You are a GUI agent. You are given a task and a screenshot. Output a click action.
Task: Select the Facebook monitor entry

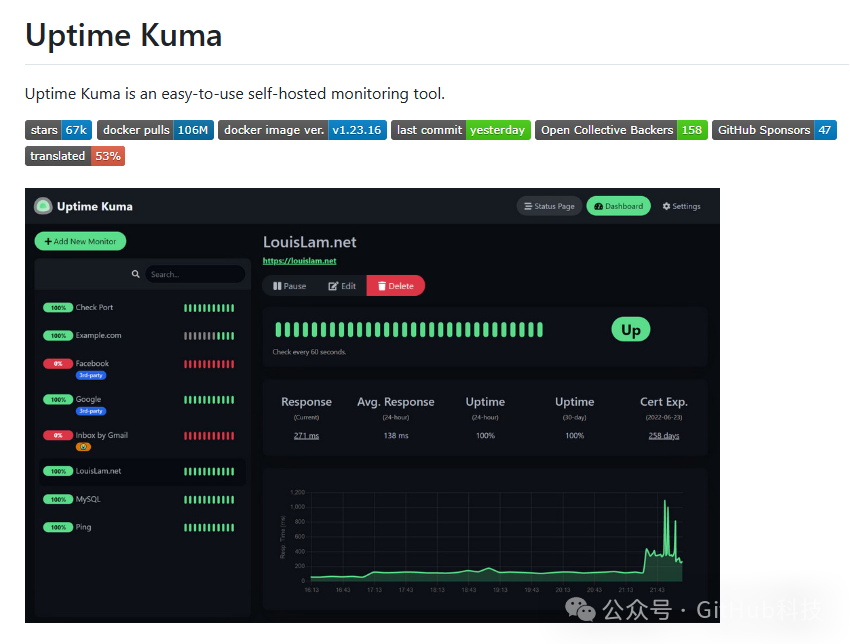(92, 364)
